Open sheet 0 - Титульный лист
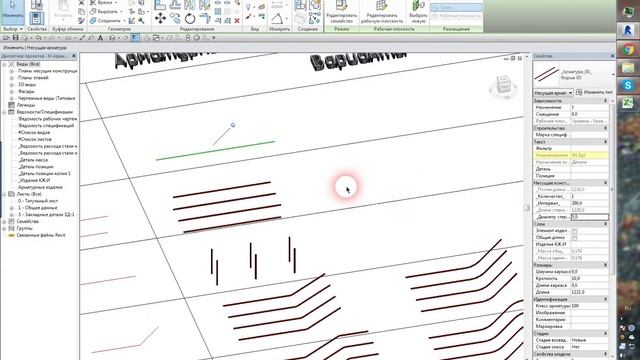 point(38,201)
